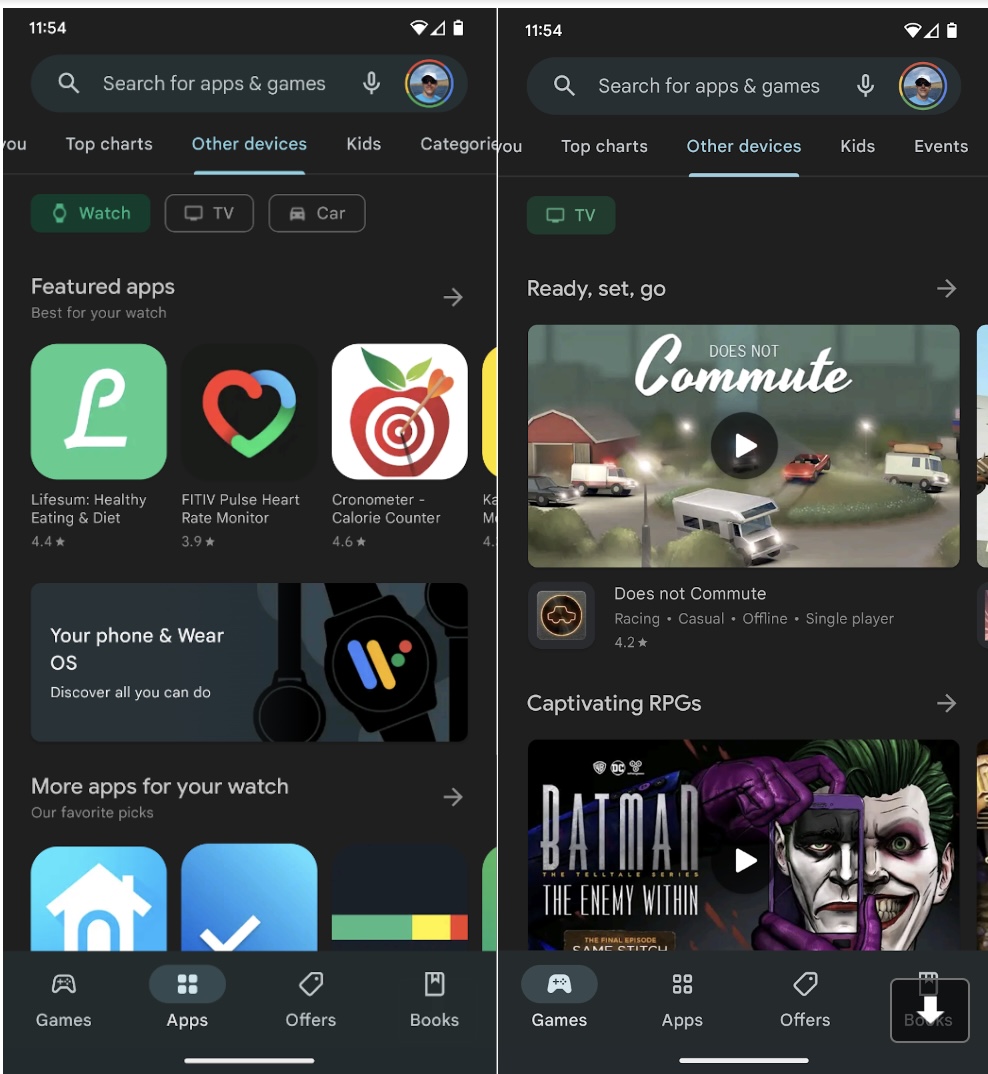
Task: Expand Featured apps with the arrow
Action: (453, 297)
